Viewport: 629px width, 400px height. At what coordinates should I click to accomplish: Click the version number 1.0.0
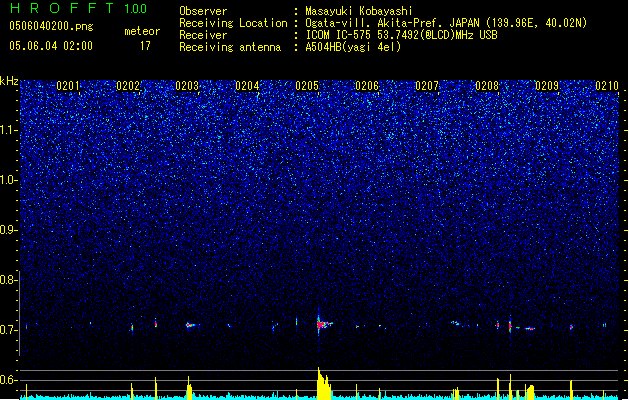pos(135,8)
